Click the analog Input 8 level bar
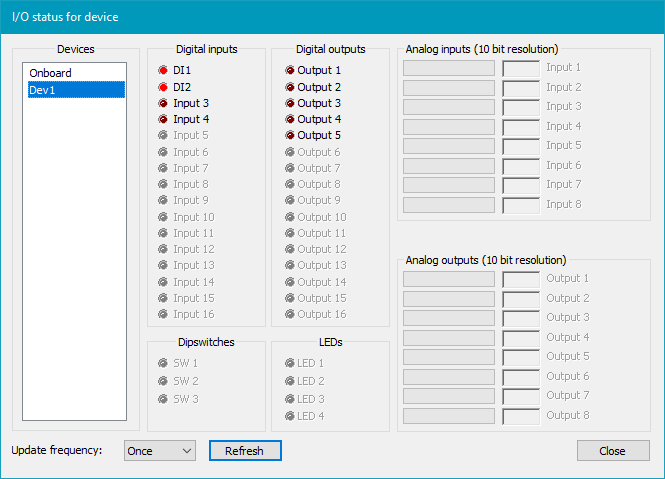Image resolution: width=665 pixels, height=479 pixels. (x=449, y=205)
